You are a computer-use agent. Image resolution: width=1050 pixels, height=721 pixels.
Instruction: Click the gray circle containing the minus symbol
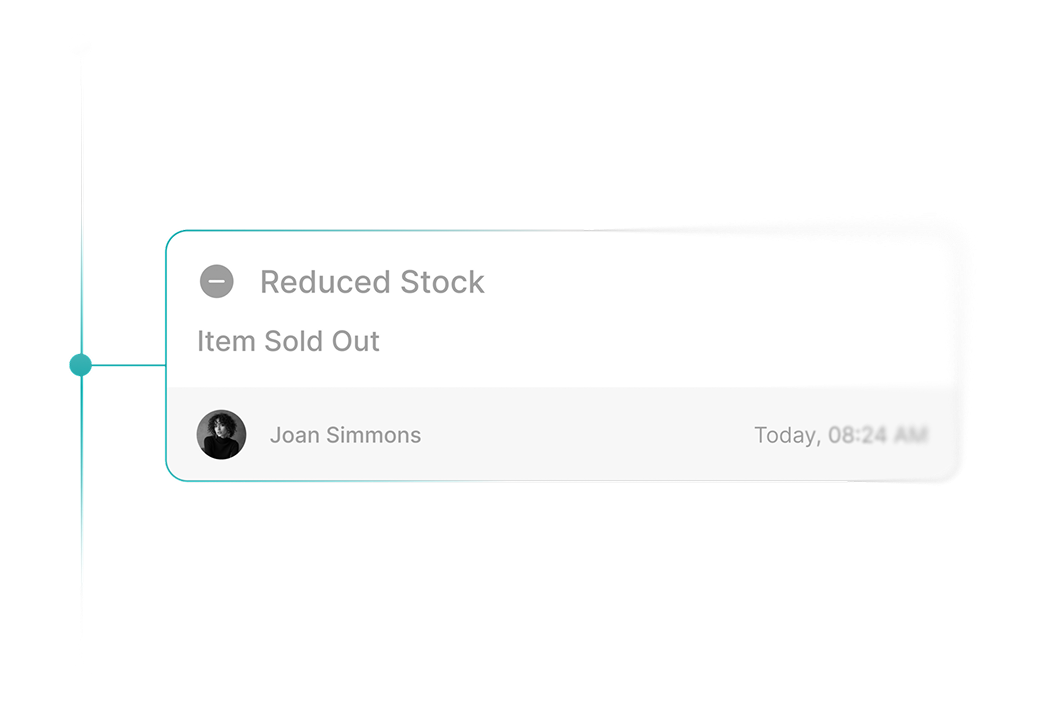point(216,281)
